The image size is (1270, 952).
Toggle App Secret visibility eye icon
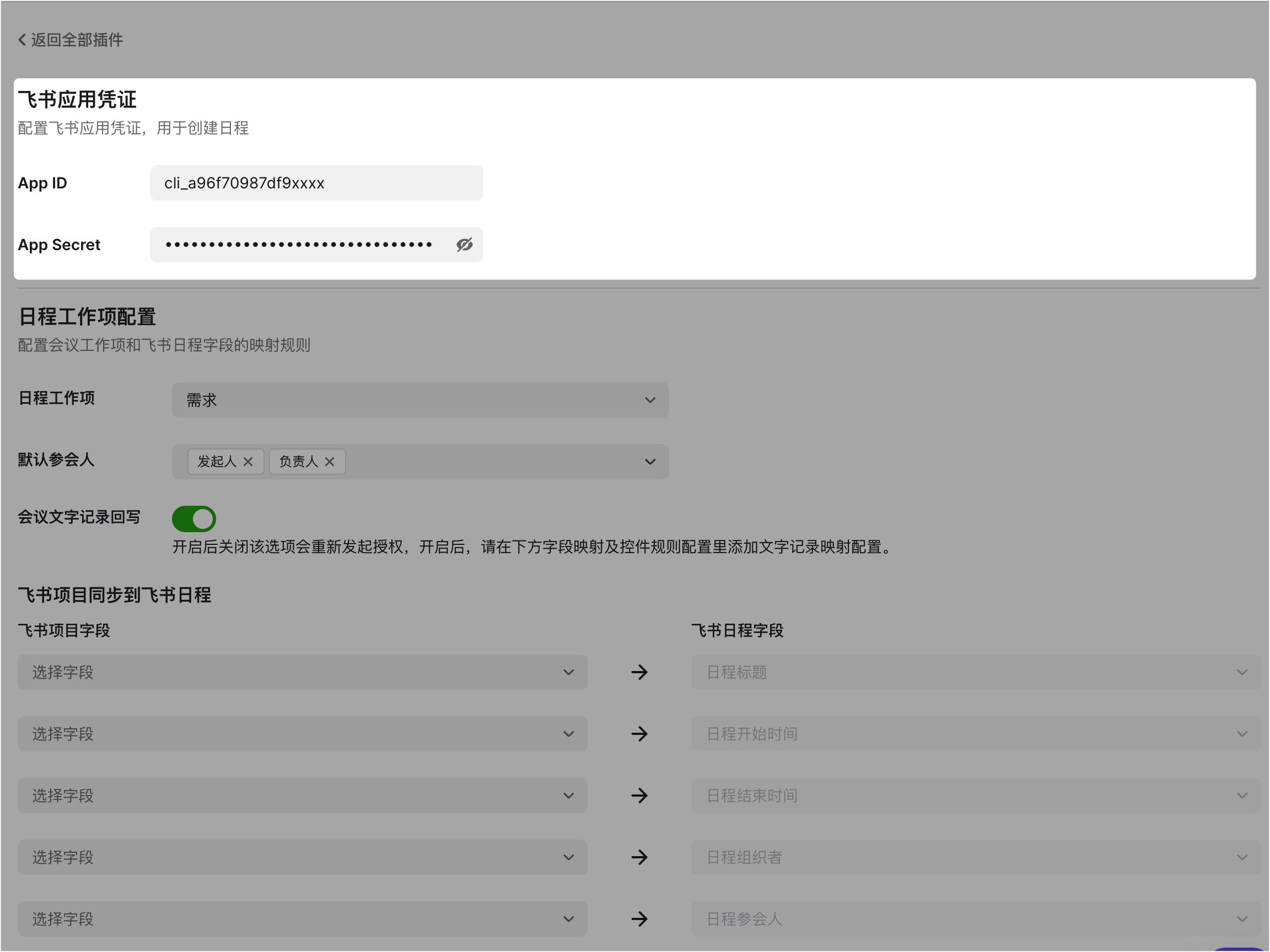pos(465,245)
